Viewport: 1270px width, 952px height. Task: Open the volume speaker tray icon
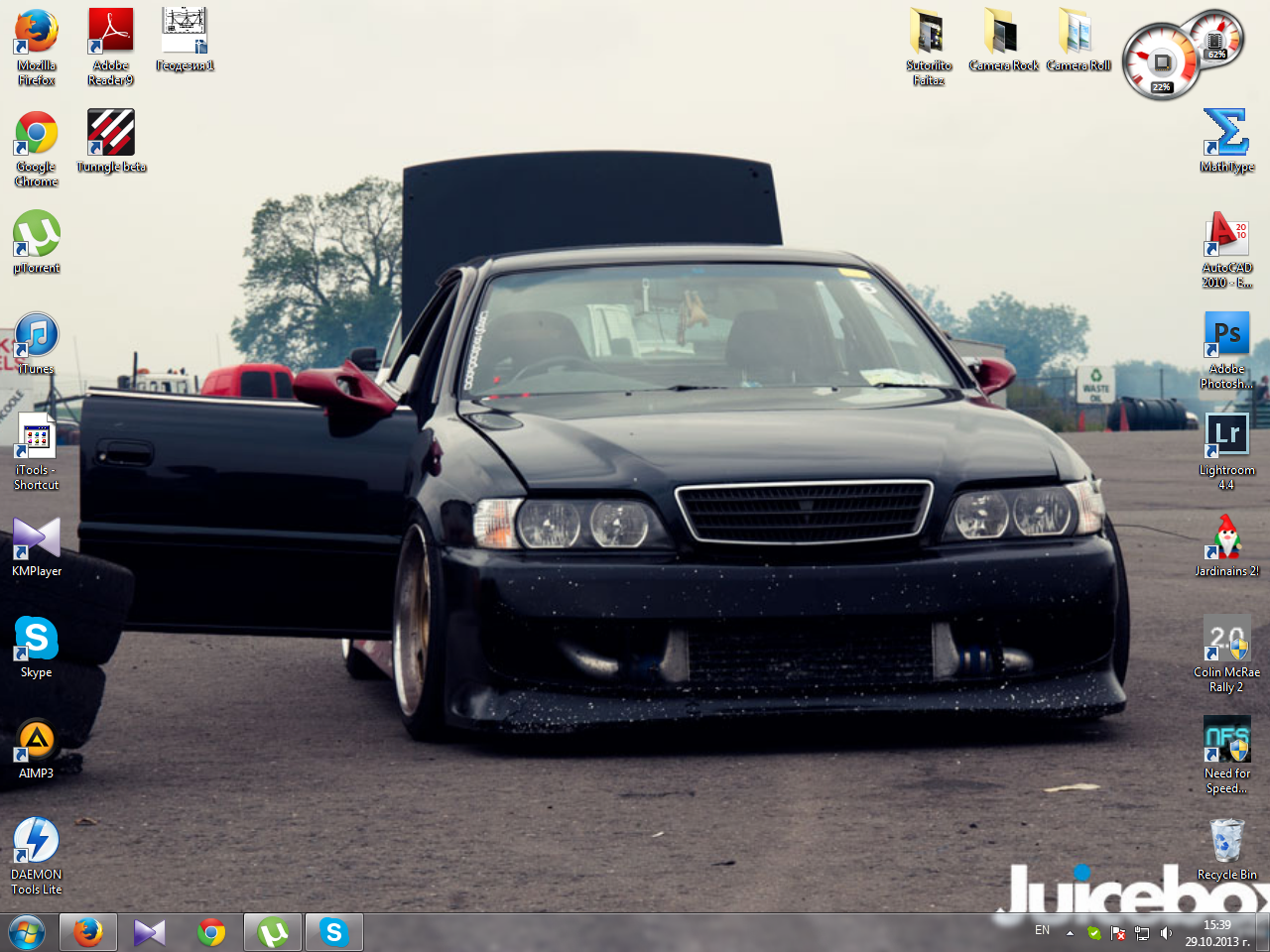pyautogui.click(x=1166, y=933)
